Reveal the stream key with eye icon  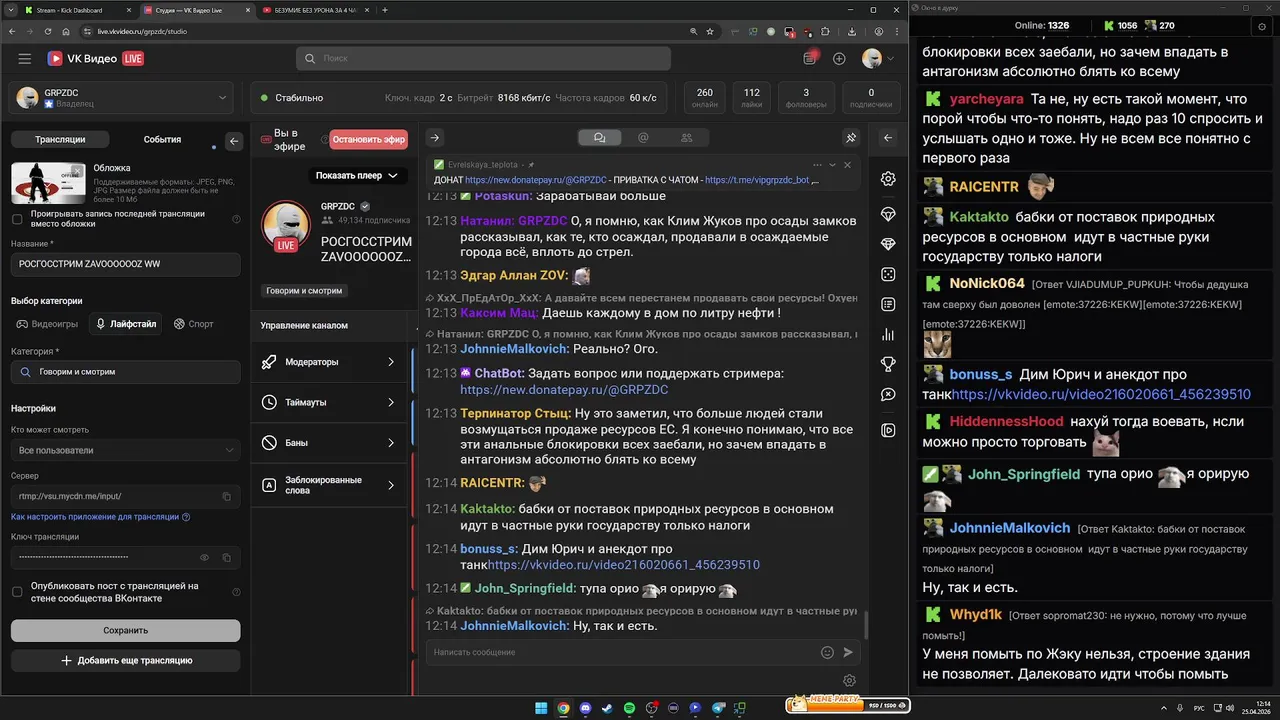[204, 557]
